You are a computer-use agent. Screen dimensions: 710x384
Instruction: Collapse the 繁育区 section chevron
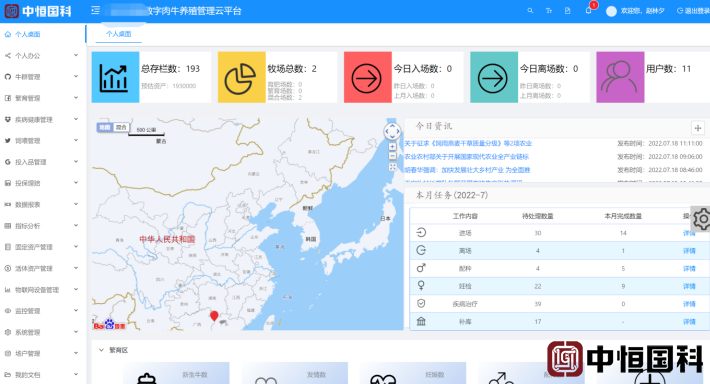click(x=101, y=350)
